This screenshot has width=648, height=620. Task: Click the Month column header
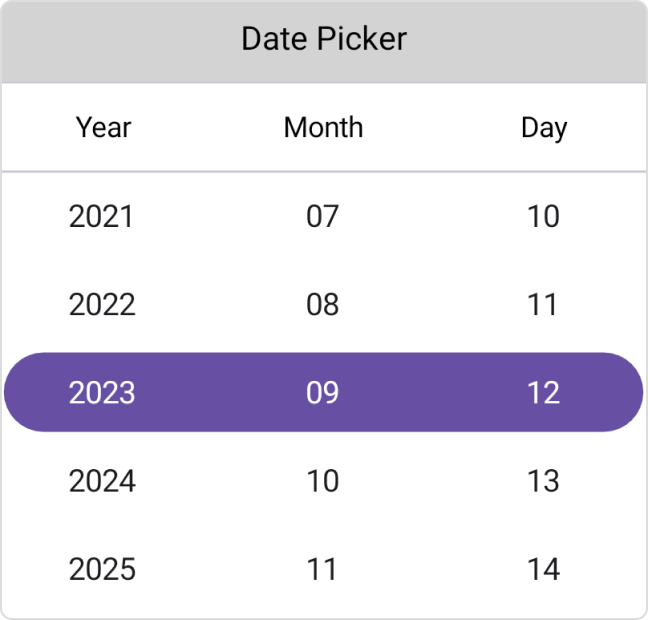click(323, 127)
